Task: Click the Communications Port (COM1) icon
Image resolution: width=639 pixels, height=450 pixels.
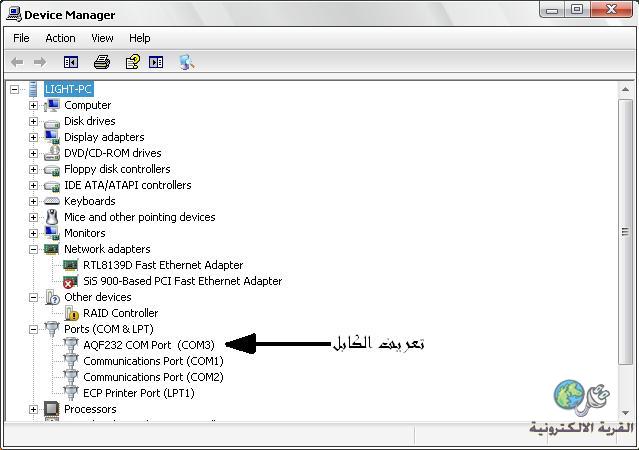Action: (71, 361)
